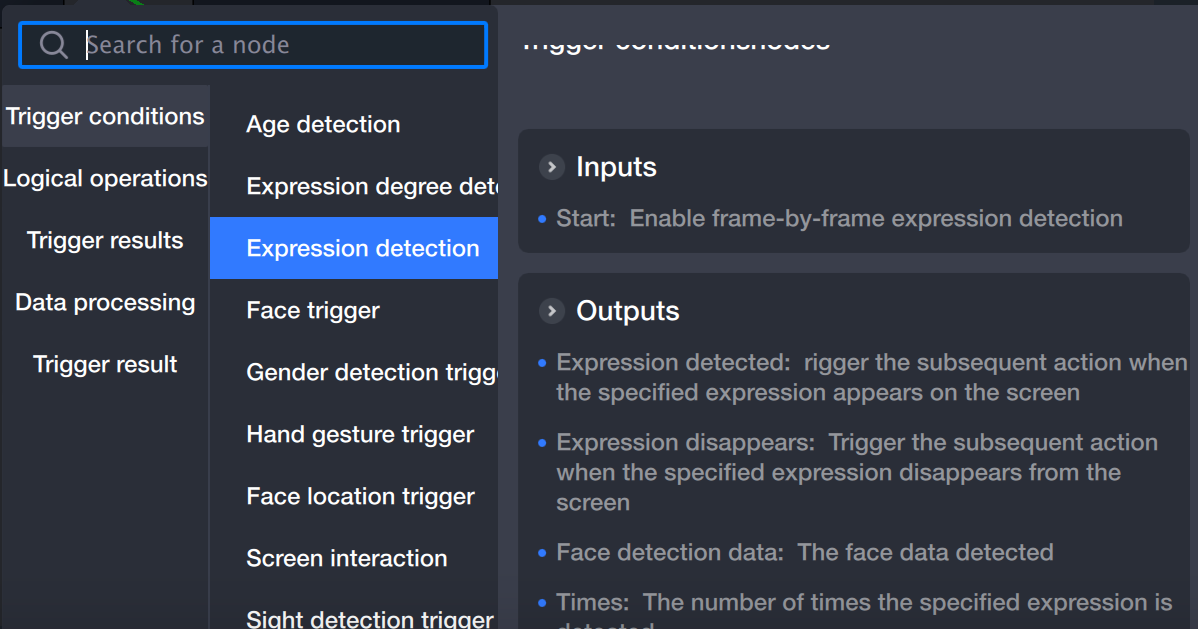The height and width of the screenshot is (629, 1198).
Task: Collapse the Inputs section chevron
Action: coord(551,167)
